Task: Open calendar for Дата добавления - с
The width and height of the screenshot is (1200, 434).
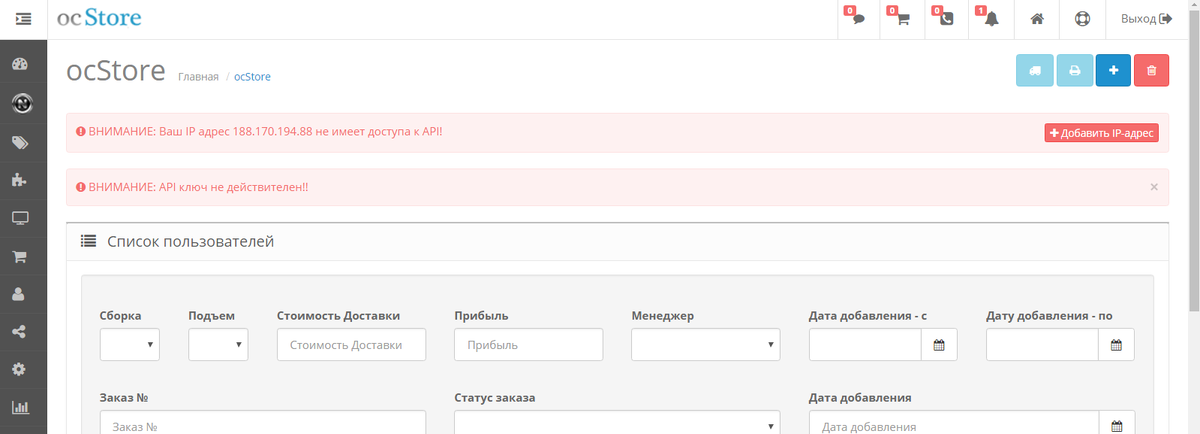Action: 939,344
